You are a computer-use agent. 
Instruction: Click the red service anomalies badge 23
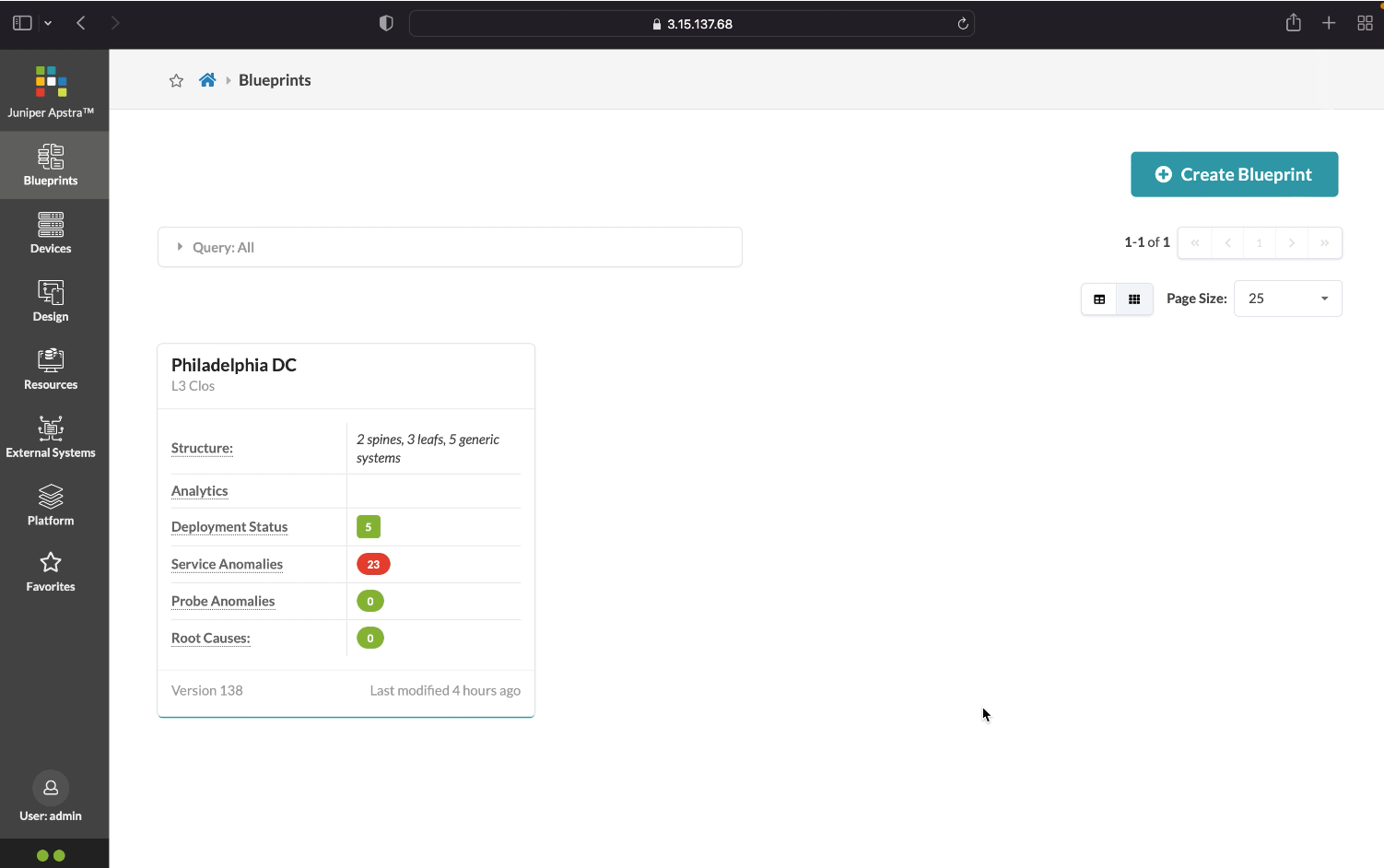tap(373, 564)
